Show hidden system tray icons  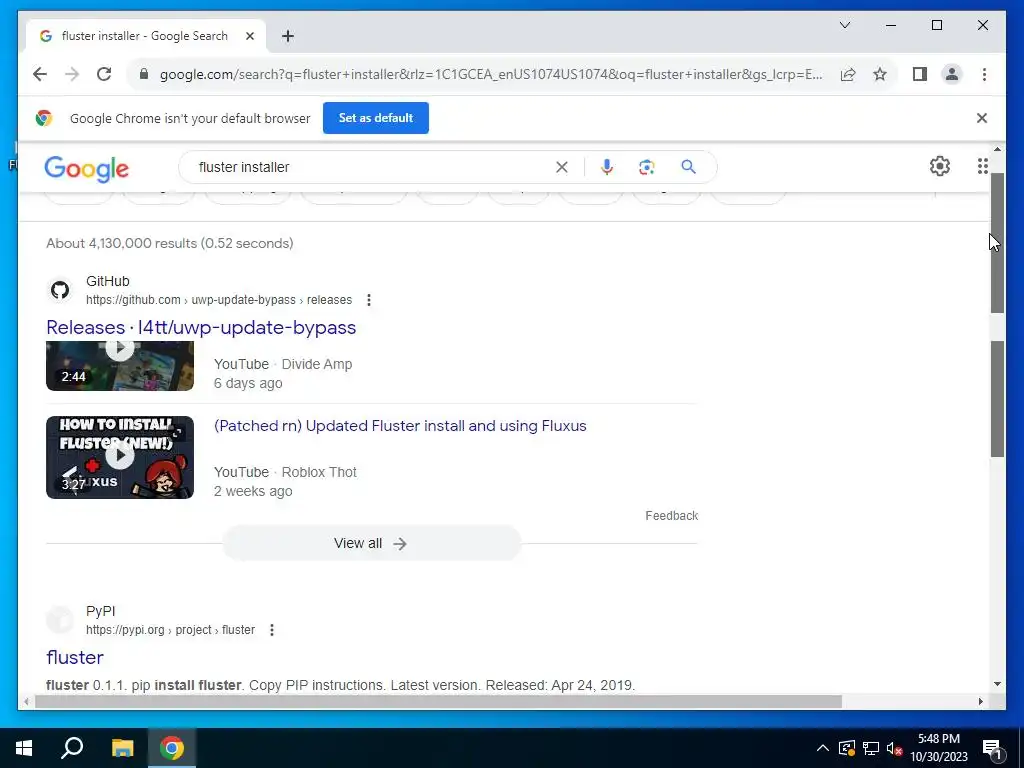(823, 748)
